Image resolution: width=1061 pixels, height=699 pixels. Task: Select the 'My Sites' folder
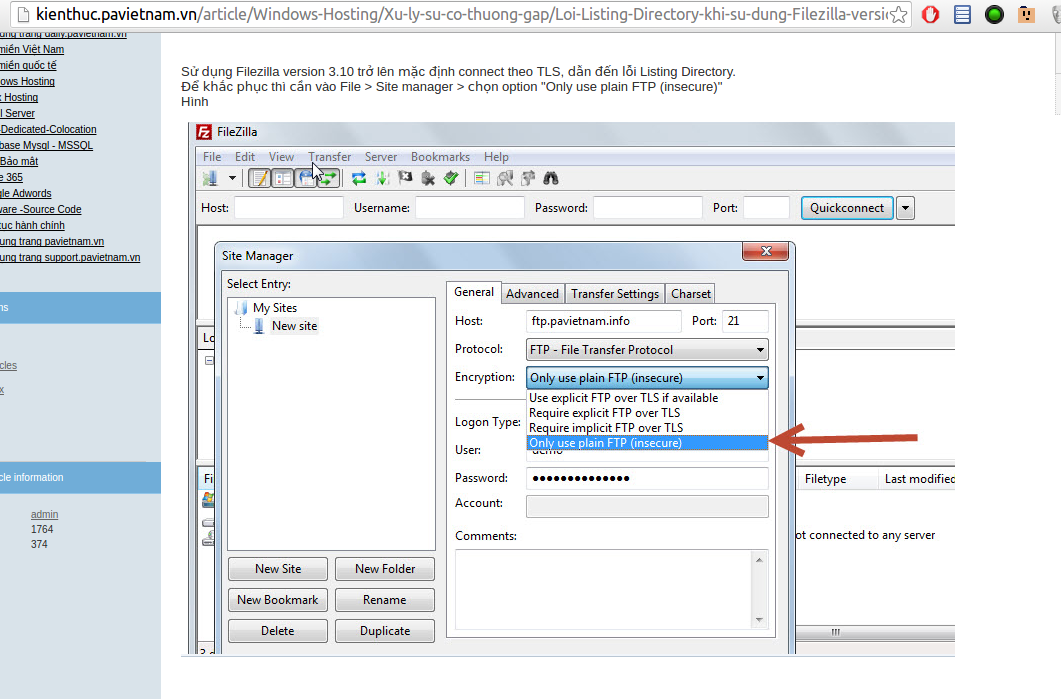click(x=275, y=308)
